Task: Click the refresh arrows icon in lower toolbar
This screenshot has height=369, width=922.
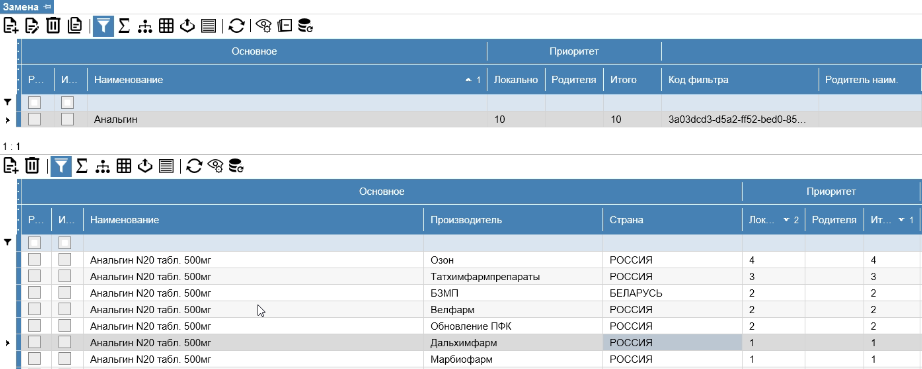Action: (x=194, y=166)
